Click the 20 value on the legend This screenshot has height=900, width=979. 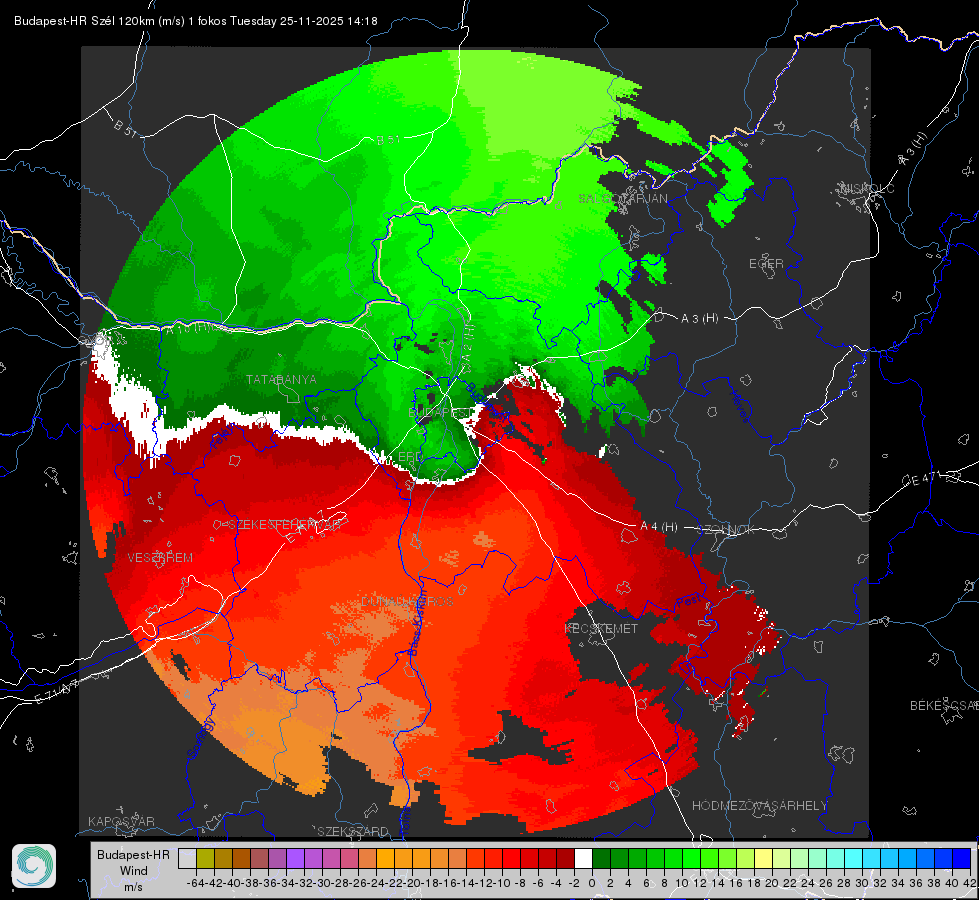pos(772,883)
